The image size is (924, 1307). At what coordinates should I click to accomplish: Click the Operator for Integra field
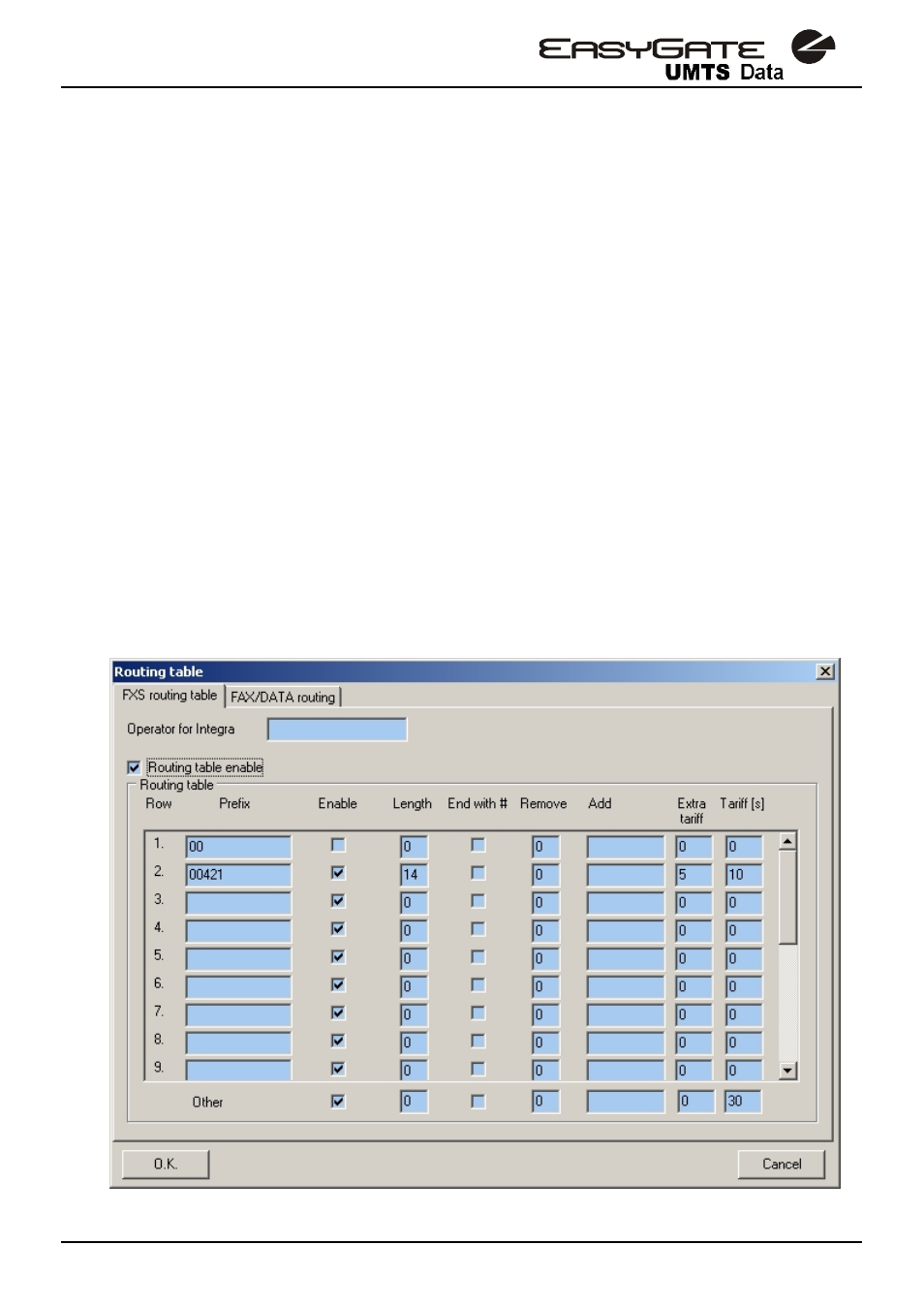coord(337,730)
